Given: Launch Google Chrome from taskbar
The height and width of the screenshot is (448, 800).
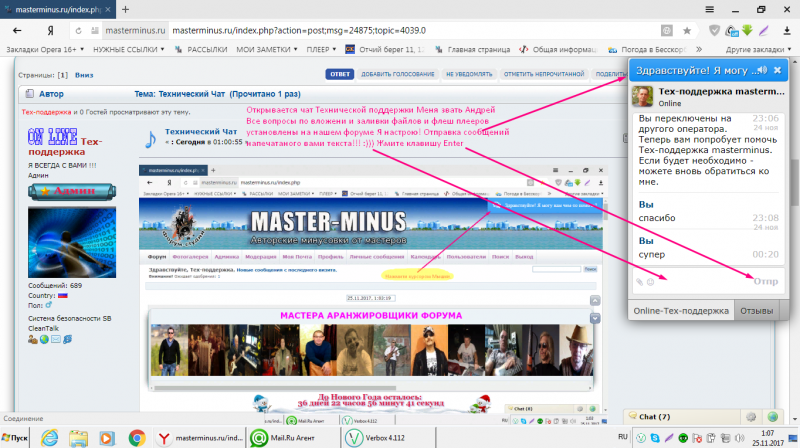Looking at the screenshot, I should [x=136, y=438].
